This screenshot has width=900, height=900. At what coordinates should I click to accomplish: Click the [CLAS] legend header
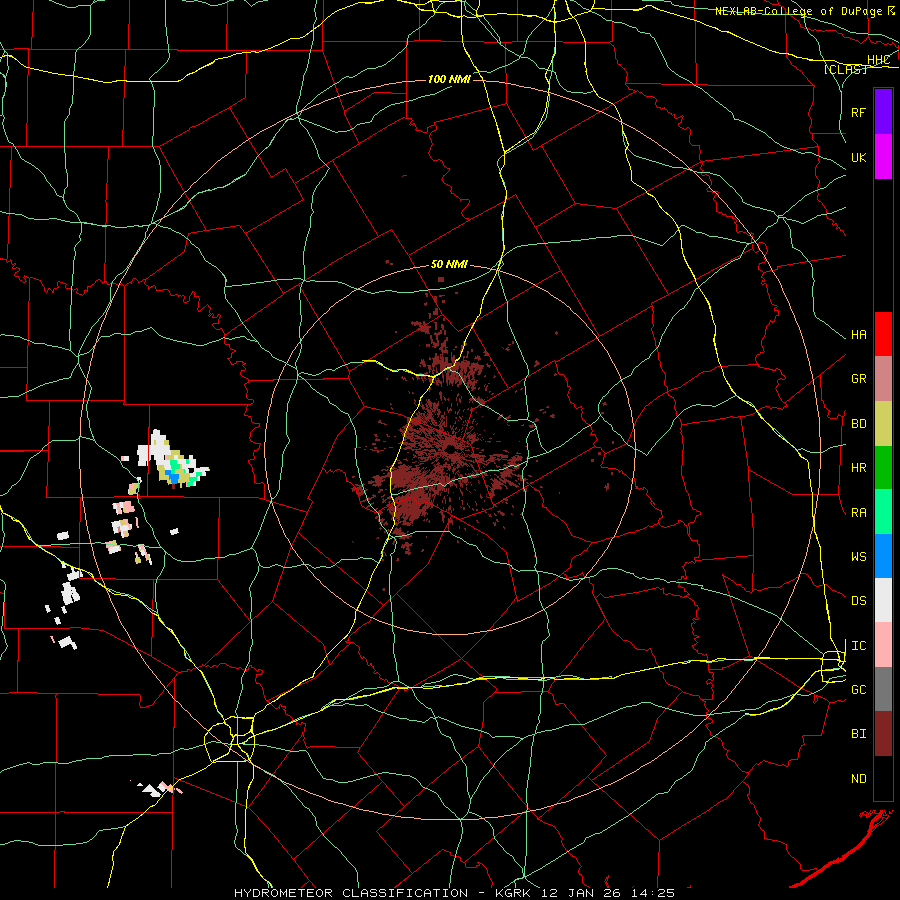845,69
